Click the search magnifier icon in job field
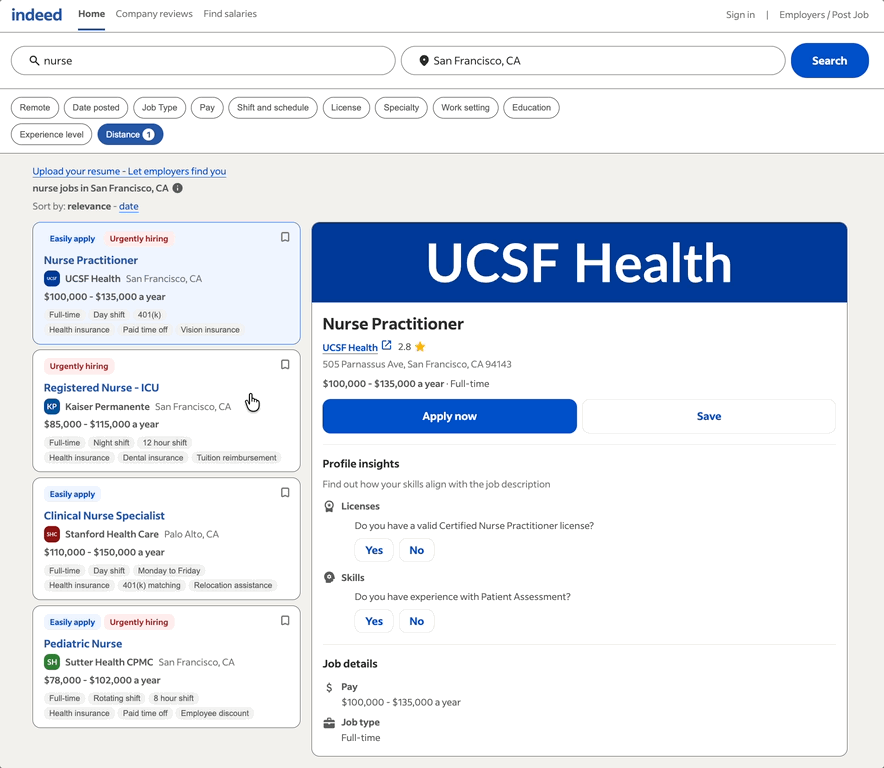This screenshot has height=768, width=884. tap(34, 60)
